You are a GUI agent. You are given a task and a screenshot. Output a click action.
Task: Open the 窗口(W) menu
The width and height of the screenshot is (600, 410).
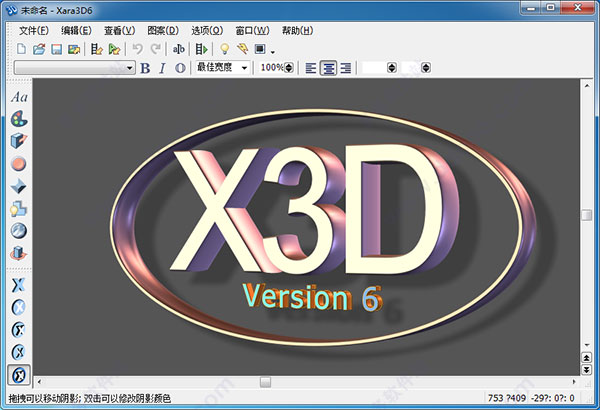coord(252,31)
